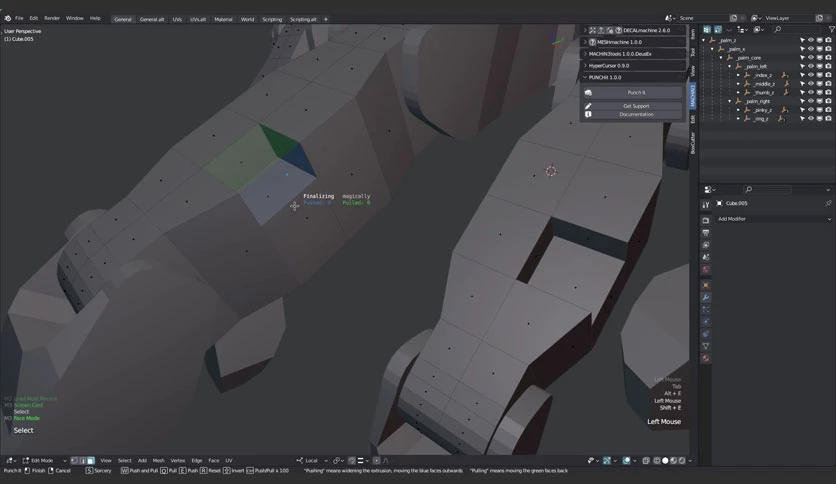
Task: Open the Add Modifier dropdown
Action: [773, 219]
